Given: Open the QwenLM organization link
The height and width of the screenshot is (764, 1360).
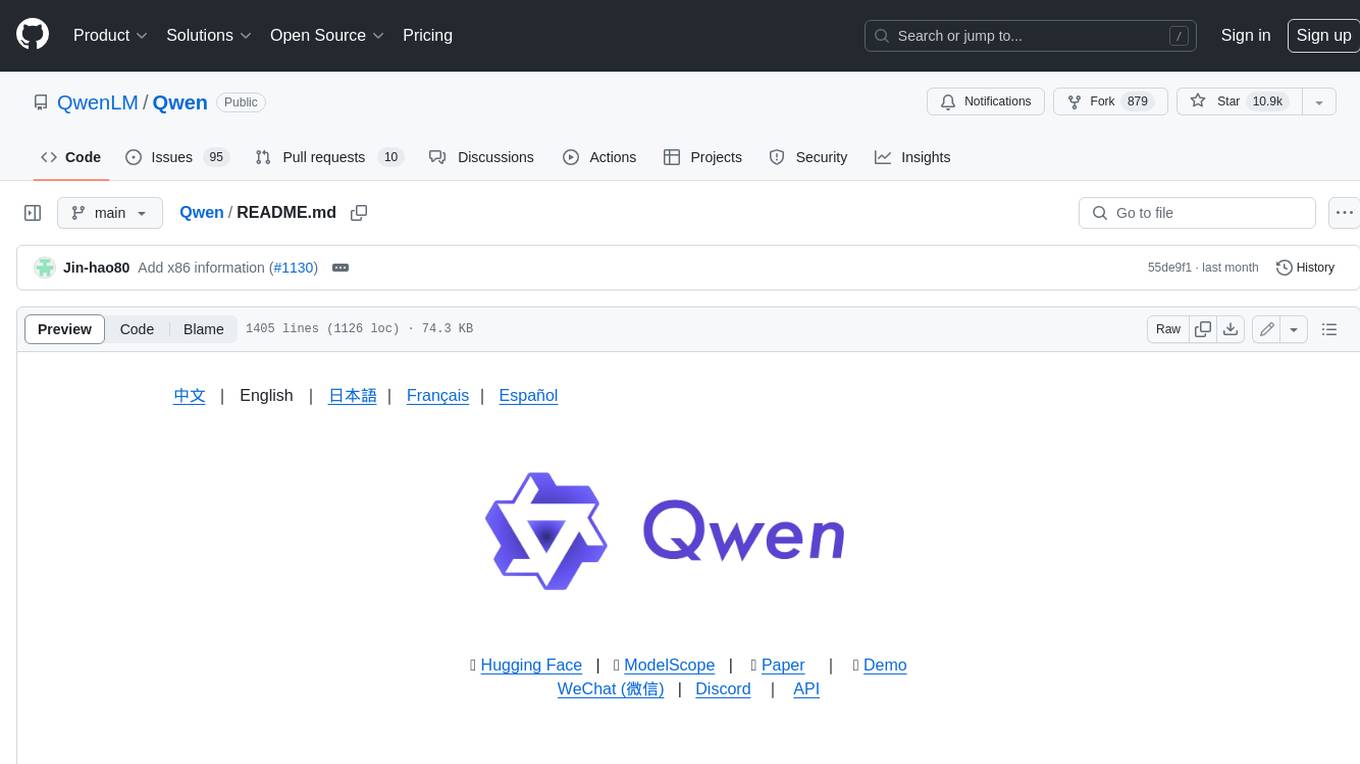Looking at the screenshot, I should (98, 102).
